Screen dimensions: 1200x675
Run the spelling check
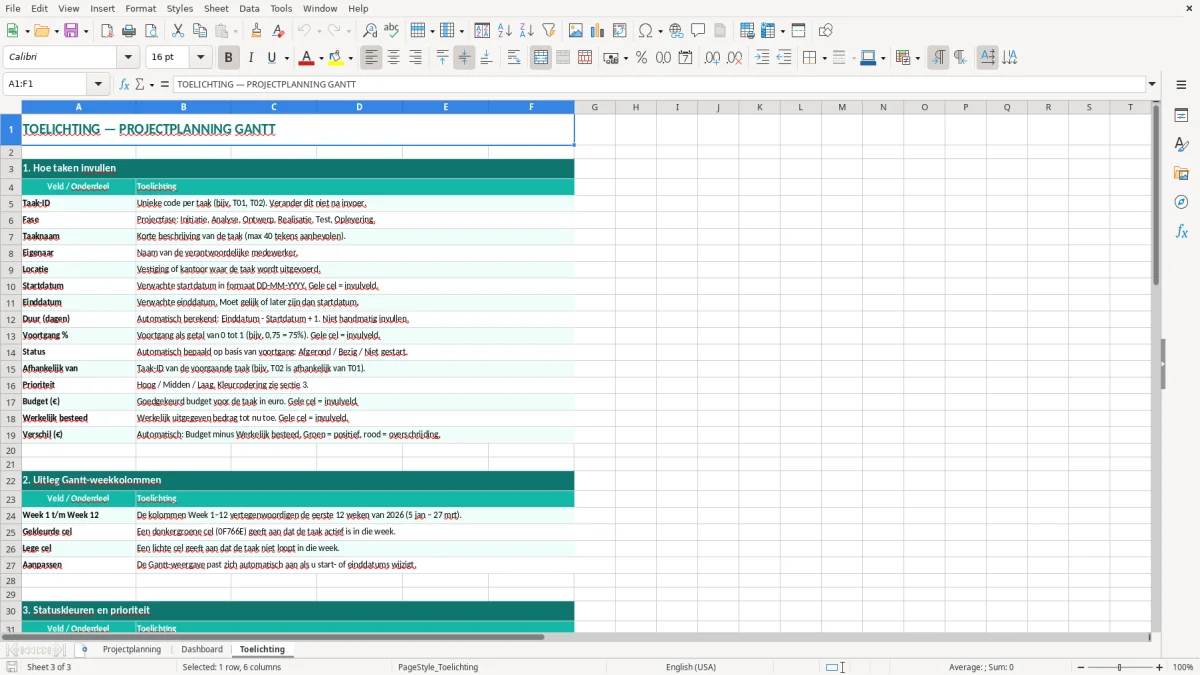pyautogui.click(x=392, y=31)
